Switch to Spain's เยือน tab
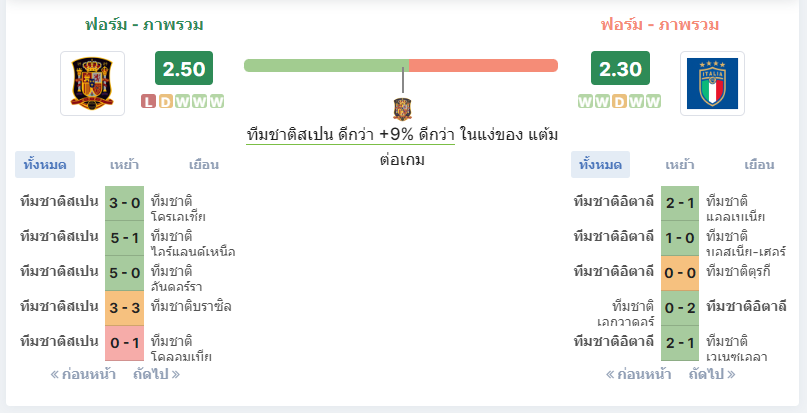 coord(204,165)
